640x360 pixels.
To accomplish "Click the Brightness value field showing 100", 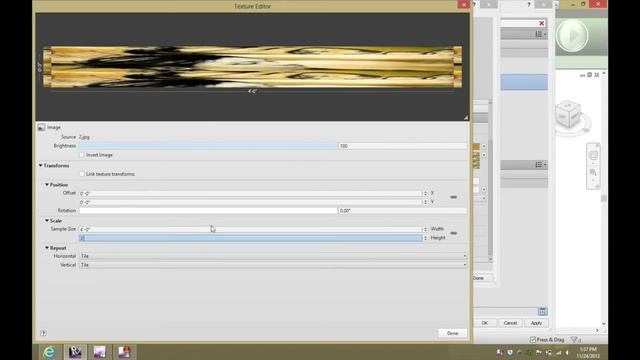I will pos(402,146).
